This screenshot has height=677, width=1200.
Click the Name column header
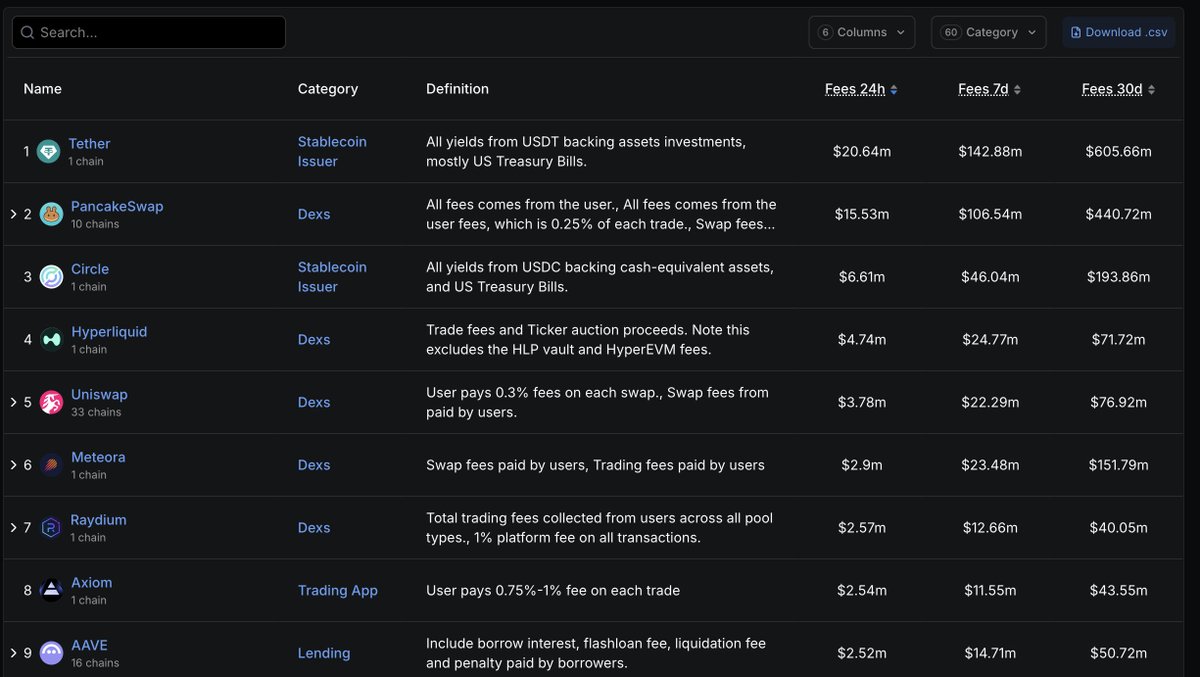43,89
